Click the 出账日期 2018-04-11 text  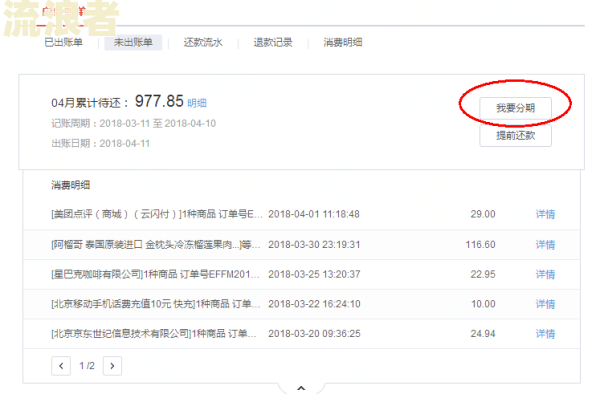click(100, 143)
